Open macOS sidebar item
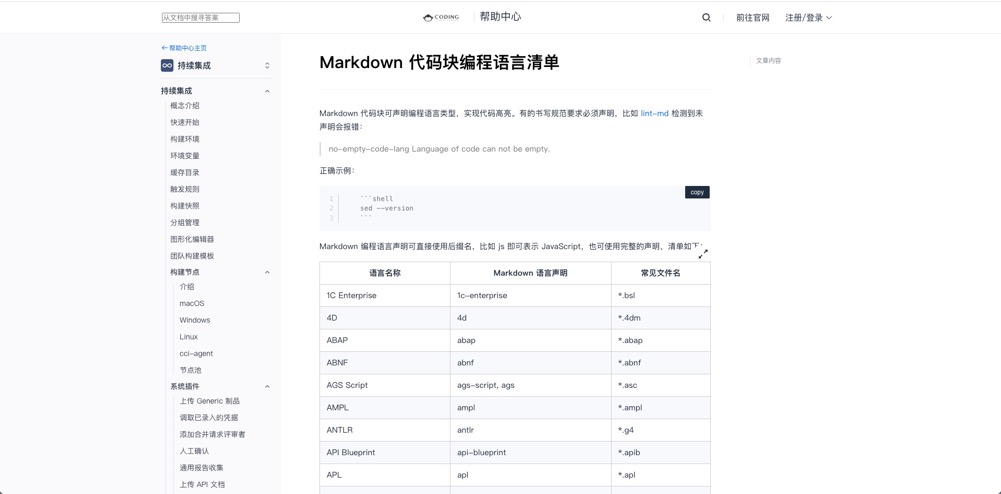Image resolution: width=1001 pixels, height=494 pixels. coord(192,304)
